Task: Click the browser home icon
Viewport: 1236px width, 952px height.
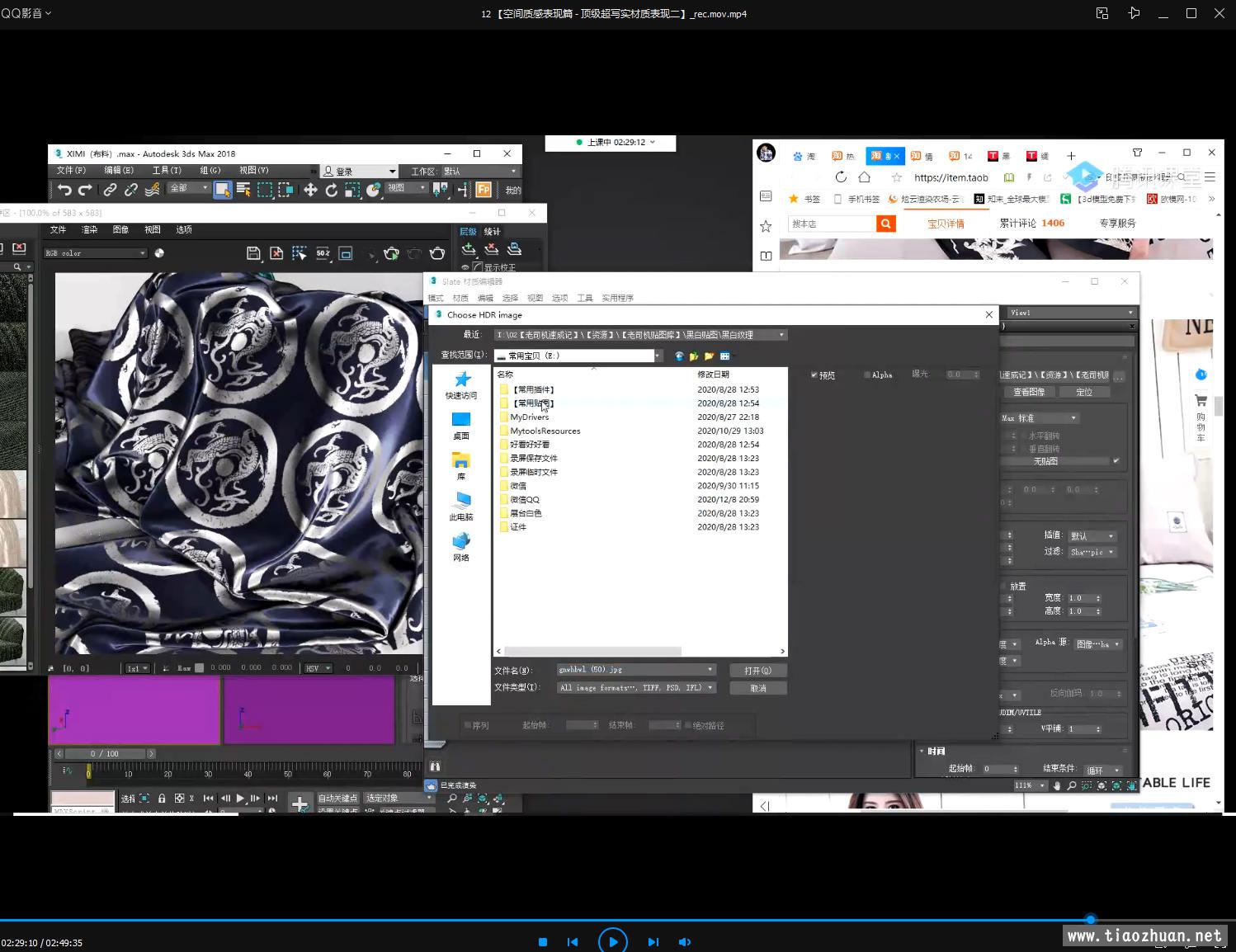Action: 864,177
